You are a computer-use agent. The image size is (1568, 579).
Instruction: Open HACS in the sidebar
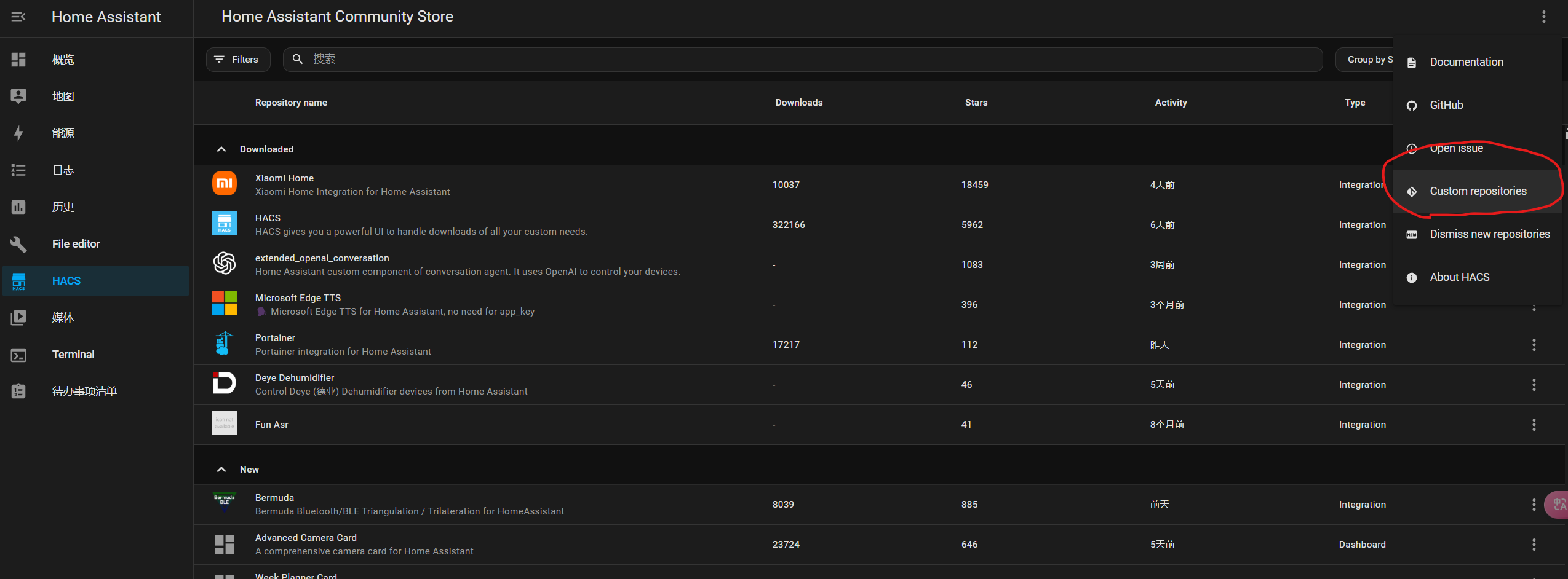coord(96,281)
